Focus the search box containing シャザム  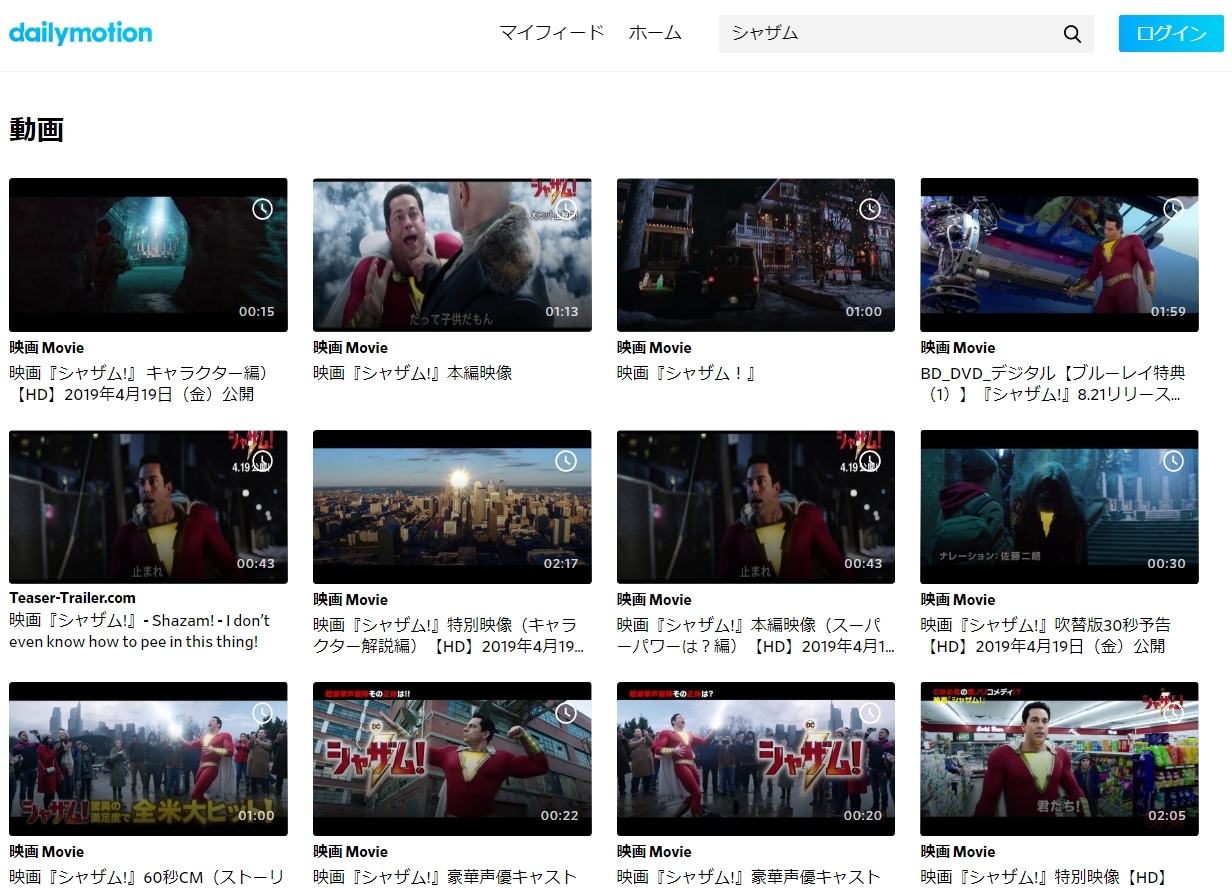click(890, 33)
